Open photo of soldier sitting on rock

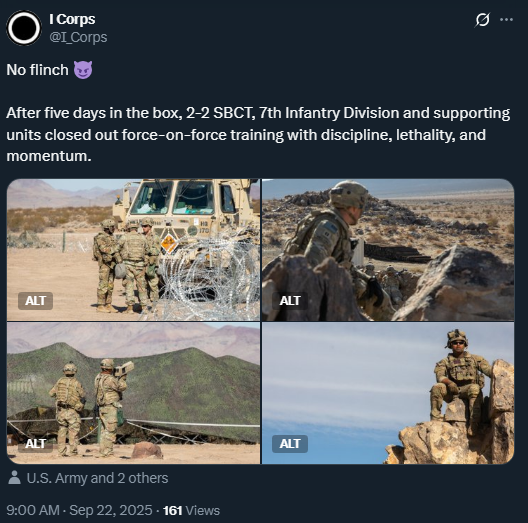click(x=388, y=393)
